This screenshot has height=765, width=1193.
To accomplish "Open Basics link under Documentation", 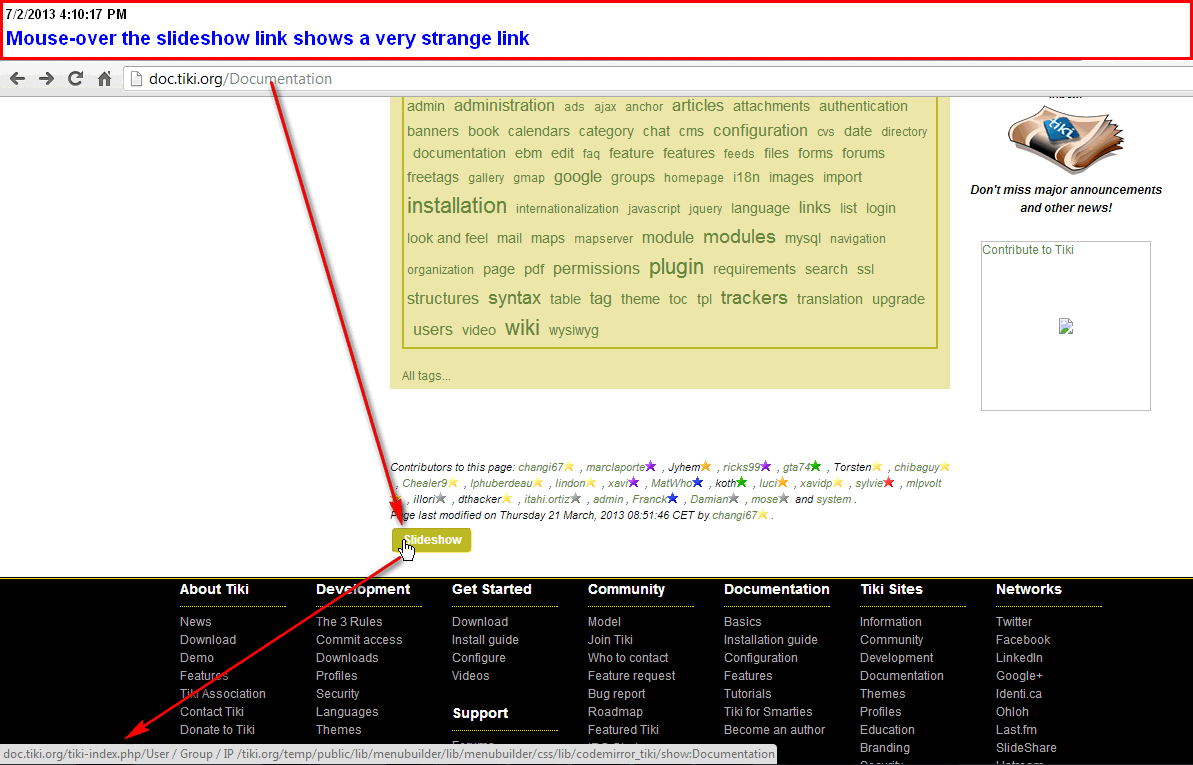I will 743,622.
